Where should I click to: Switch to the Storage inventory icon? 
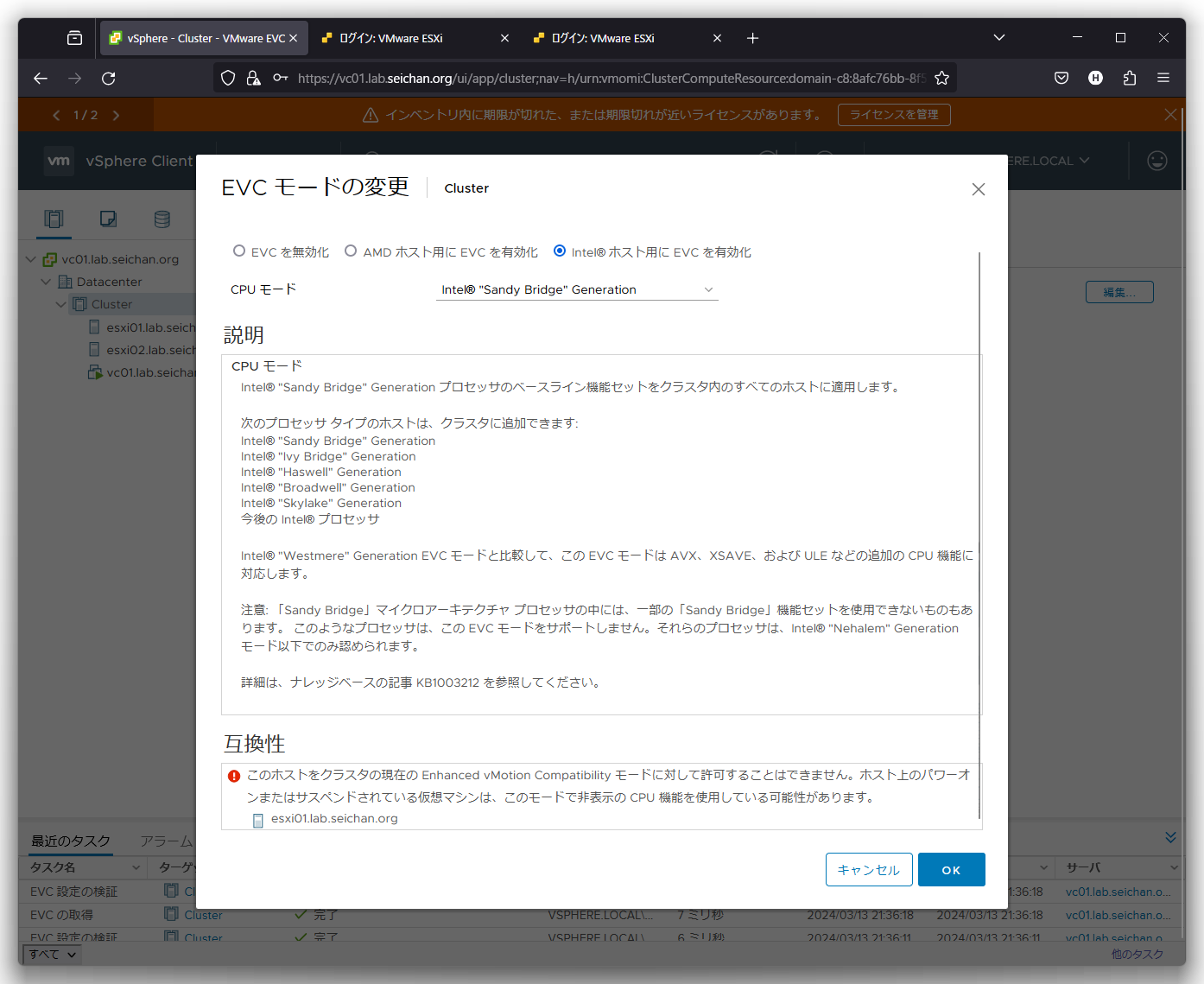(x=162, y=219)
